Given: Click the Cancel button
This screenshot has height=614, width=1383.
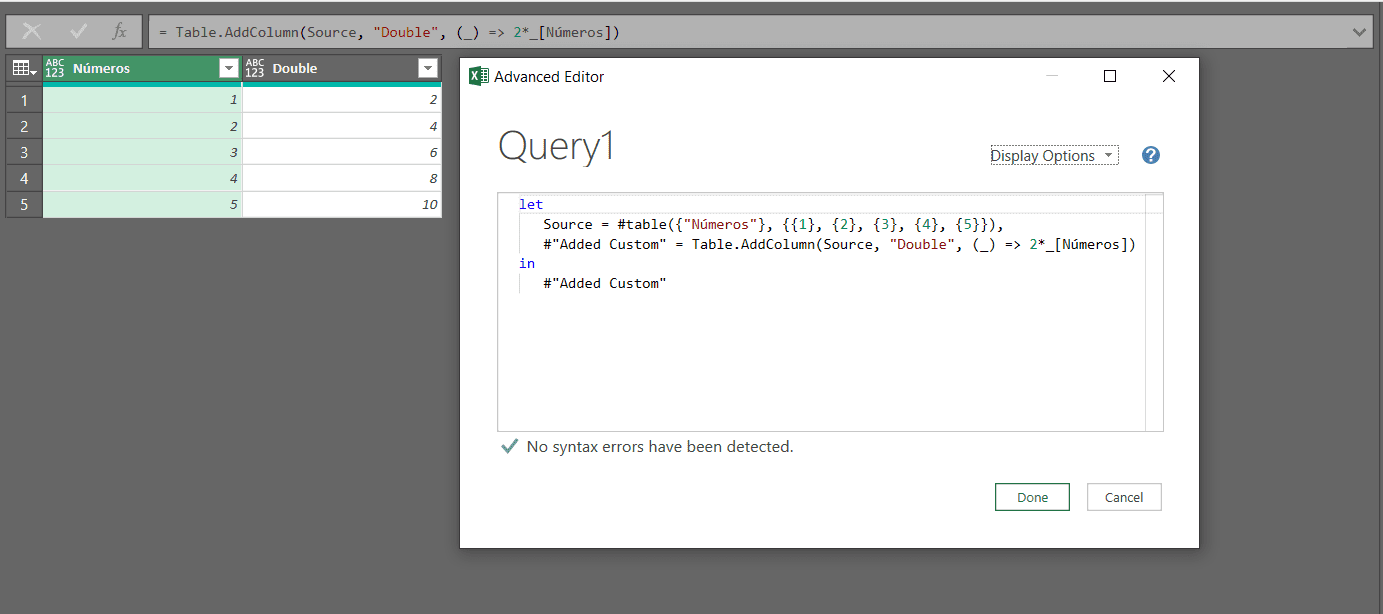Looking at the screenshot, I should click(x=1124, y=497).
